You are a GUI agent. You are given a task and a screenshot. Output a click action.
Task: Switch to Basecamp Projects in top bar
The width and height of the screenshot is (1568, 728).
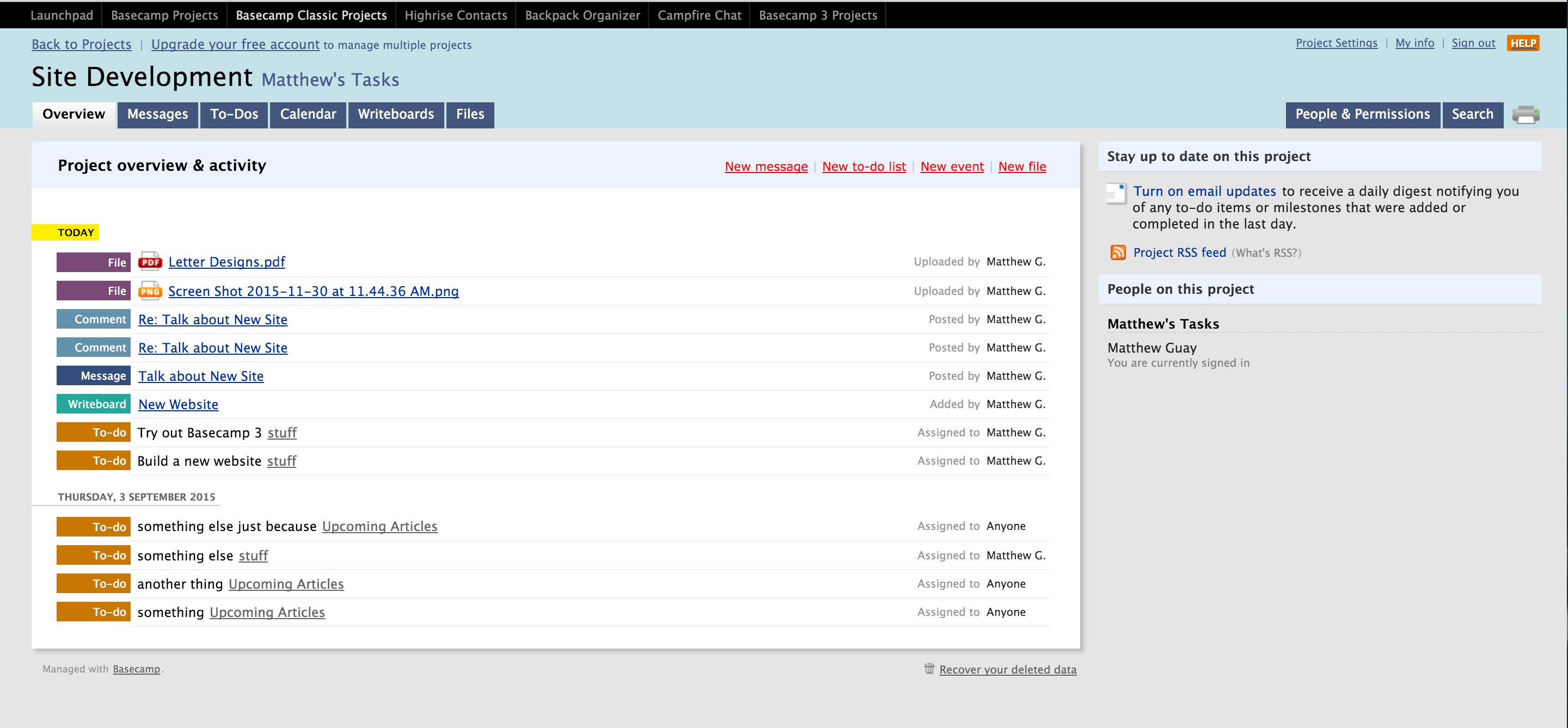(164, 15)
